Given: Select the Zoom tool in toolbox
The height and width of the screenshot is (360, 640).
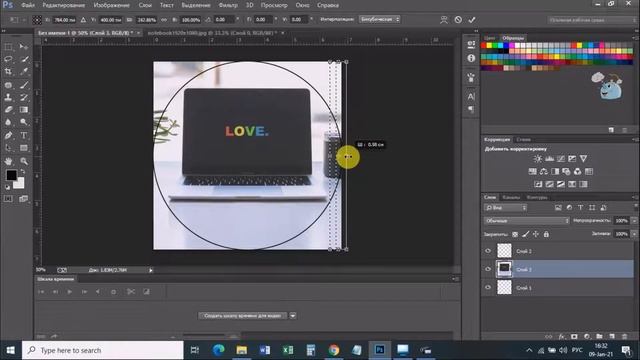Looking at the screenshot, I should click(x=24, y=161).
